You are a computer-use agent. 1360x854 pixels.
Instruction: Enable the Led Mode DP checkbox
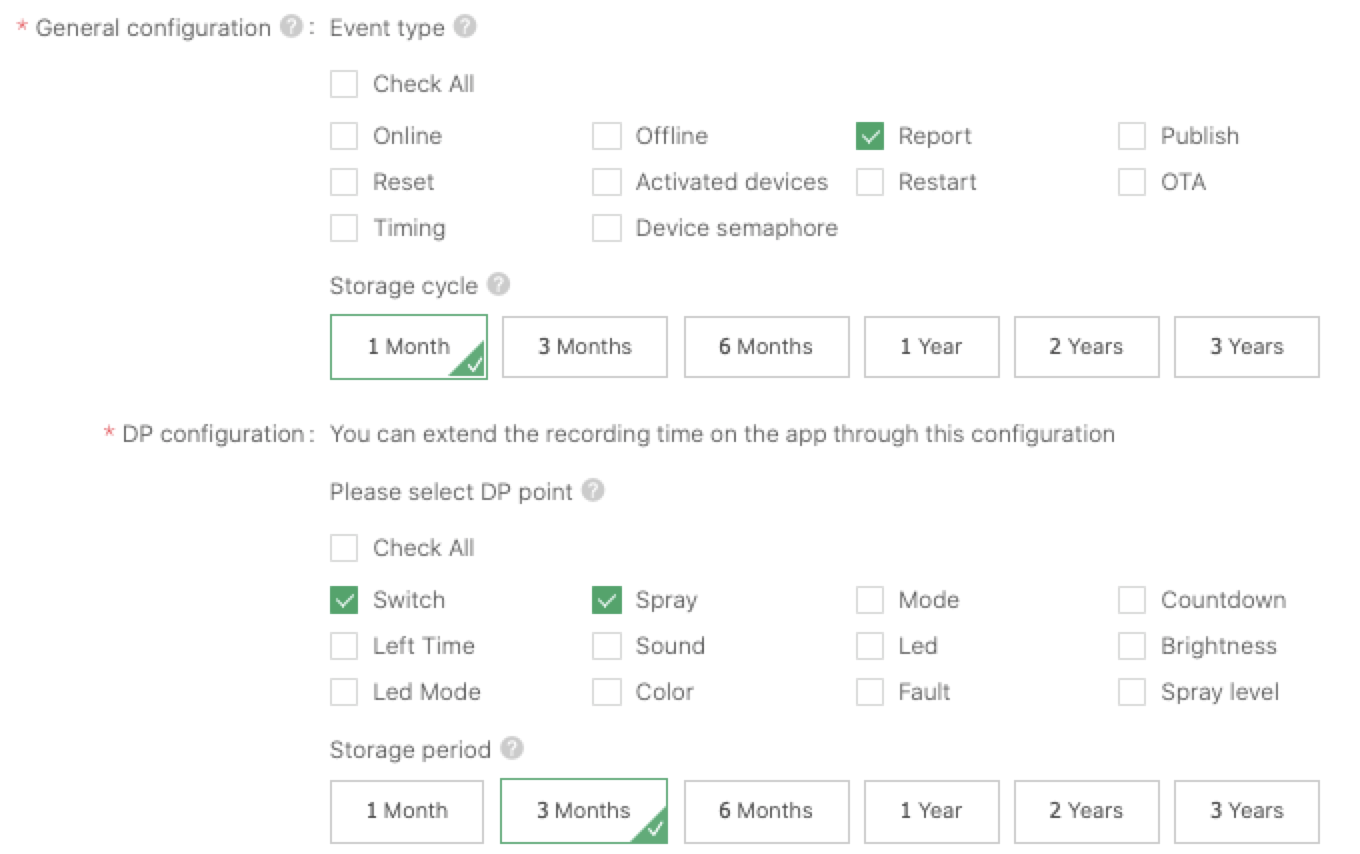344,692
